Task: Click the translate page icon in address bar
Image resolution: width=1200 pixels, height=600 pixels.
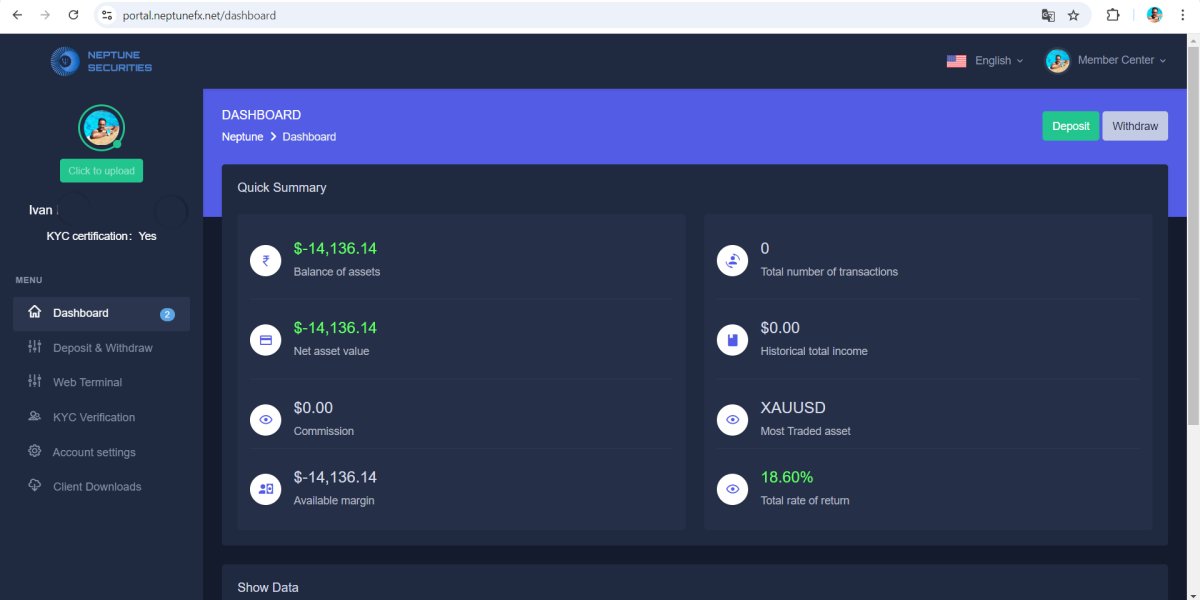Action: (1048, 15)
